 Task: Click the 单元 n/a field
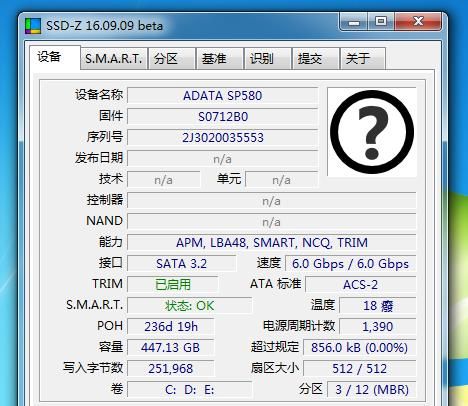tap(282, 180)
